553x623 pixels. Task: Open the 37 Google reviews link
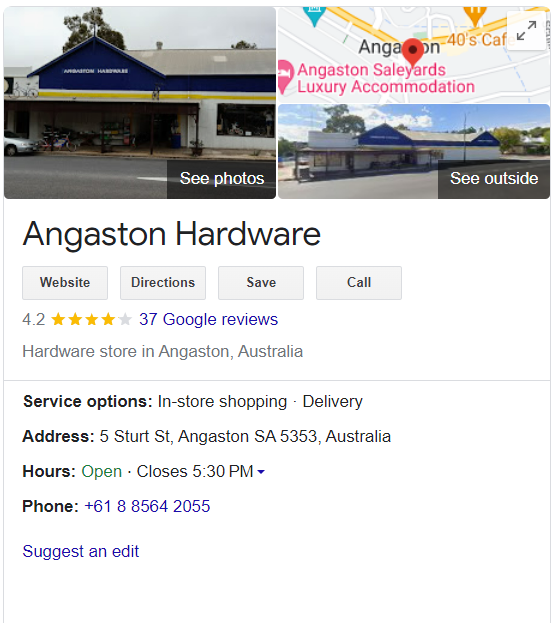[x=208, y=319]
